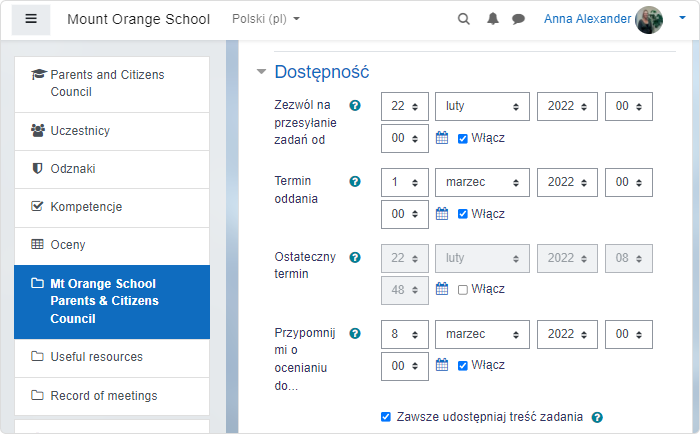This screenshot has height=434, width=700.
Task: Open year dropdown for submissions-from date
Action: (567, 106)
